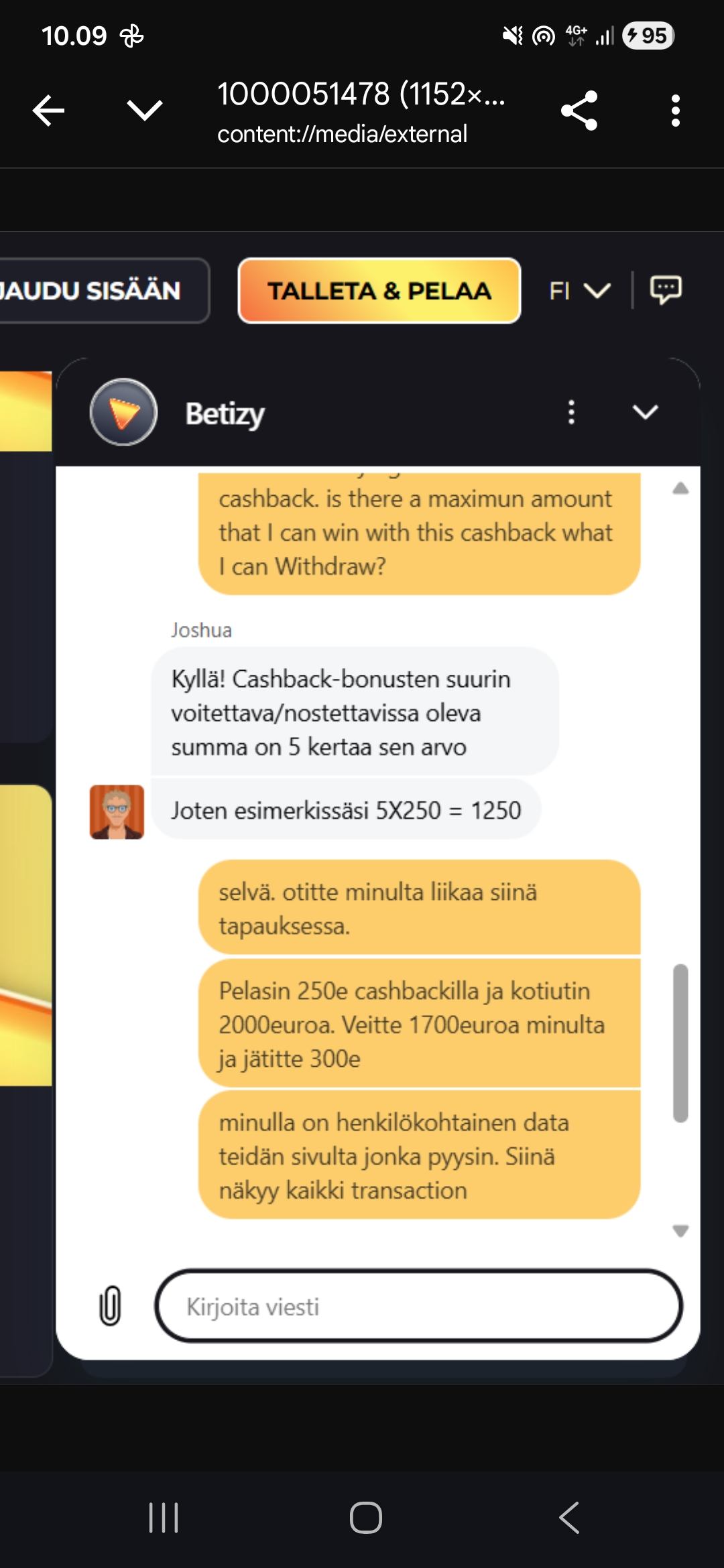Open chat options three-dot menu
Screen dimensions: 724x1568
571,412
